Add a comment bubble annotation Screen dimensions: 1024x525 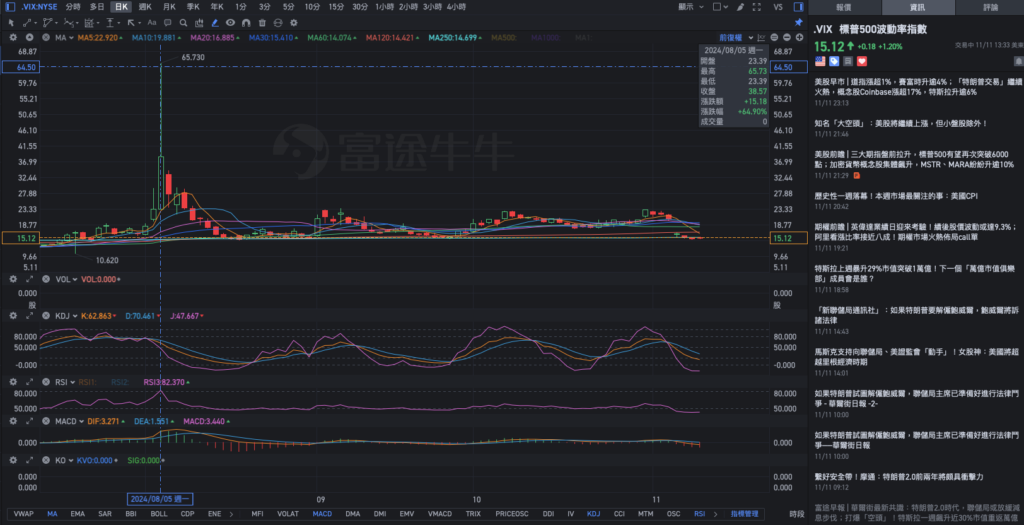[x=168, y=23]
